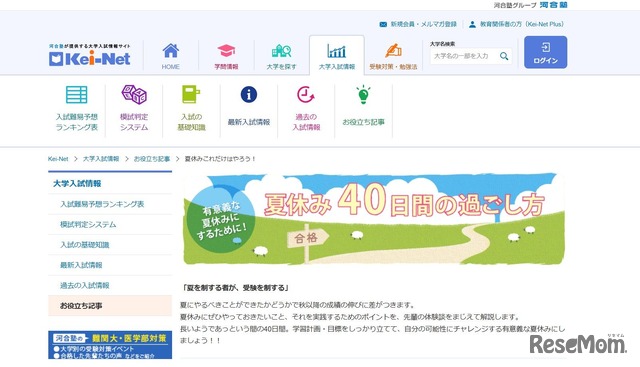Click the 「夏を制する者が、受験を制する」 heading

point(236,288)
